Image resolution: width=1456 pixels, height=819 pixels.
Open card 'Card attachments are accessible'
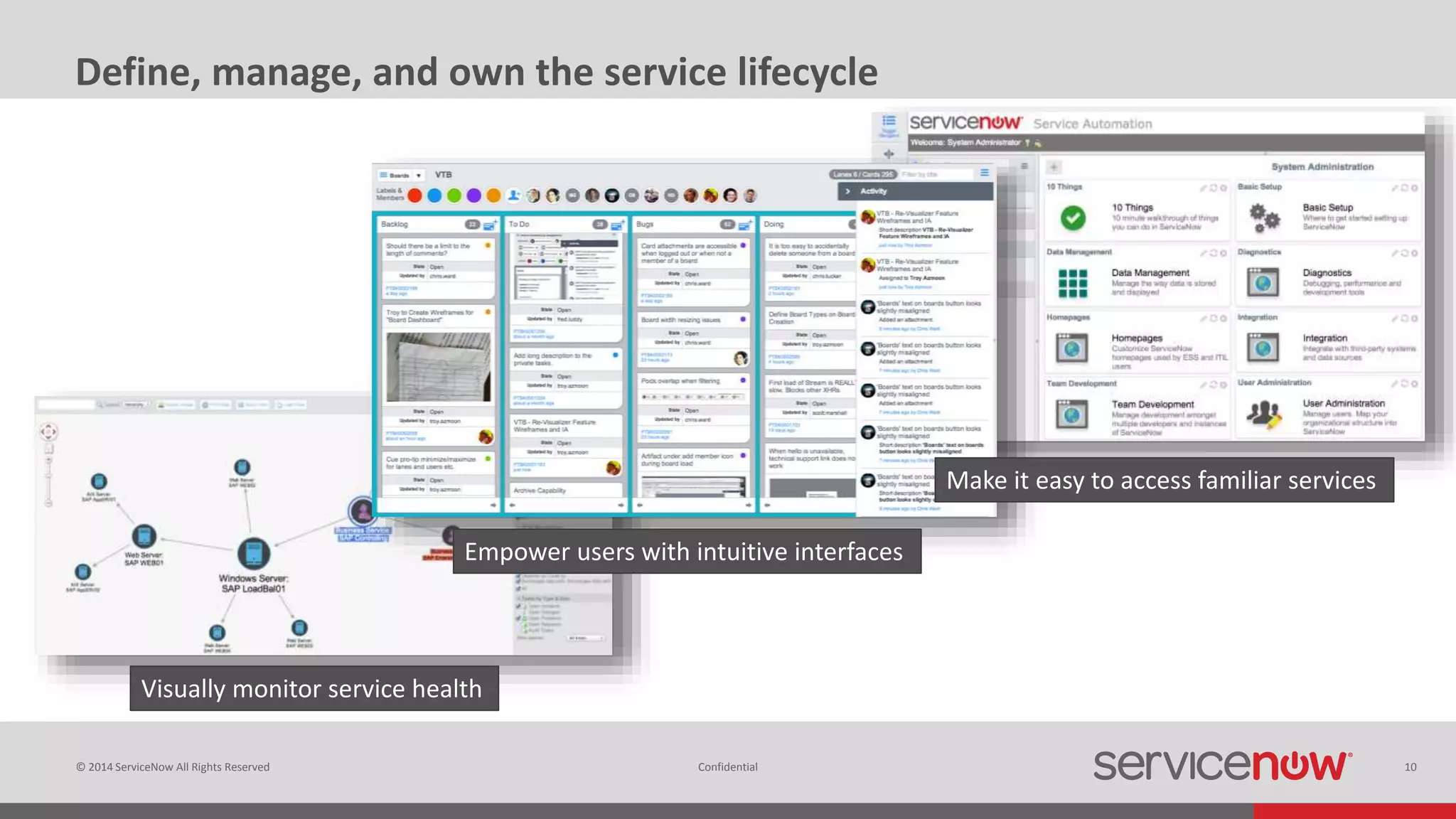click(x=694, y=273)
